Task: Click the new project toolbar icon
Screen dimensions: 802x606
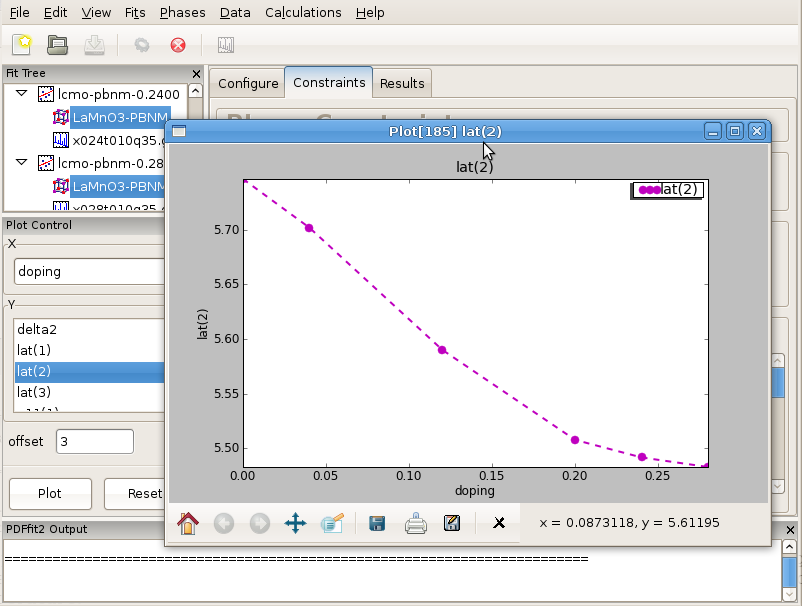Action: pyautogui.click(x=23, y=44)
